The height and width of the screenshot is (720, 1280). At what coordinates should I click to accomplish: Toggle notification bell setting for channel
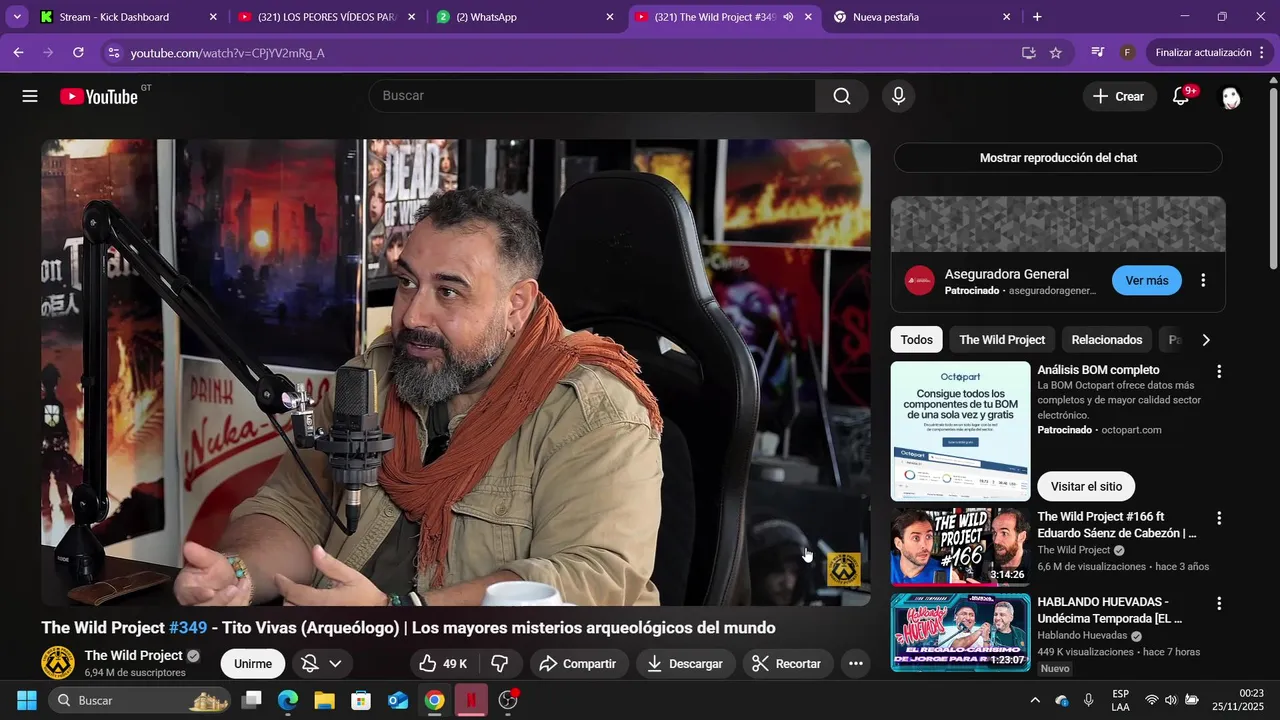tap(310, 663)
